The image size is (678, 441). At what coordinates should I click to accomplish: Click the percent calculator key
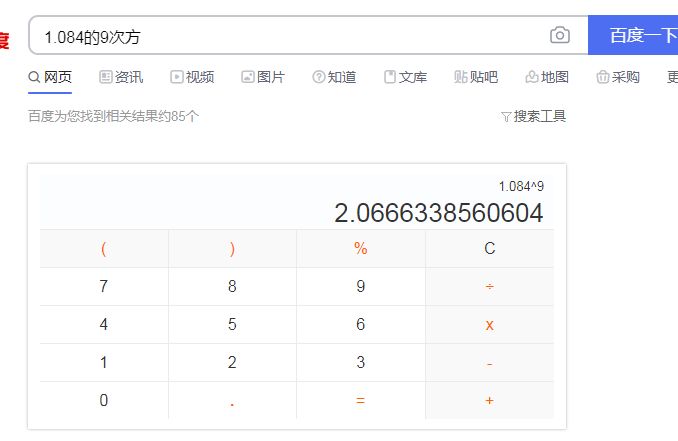[x=361, y=249]
